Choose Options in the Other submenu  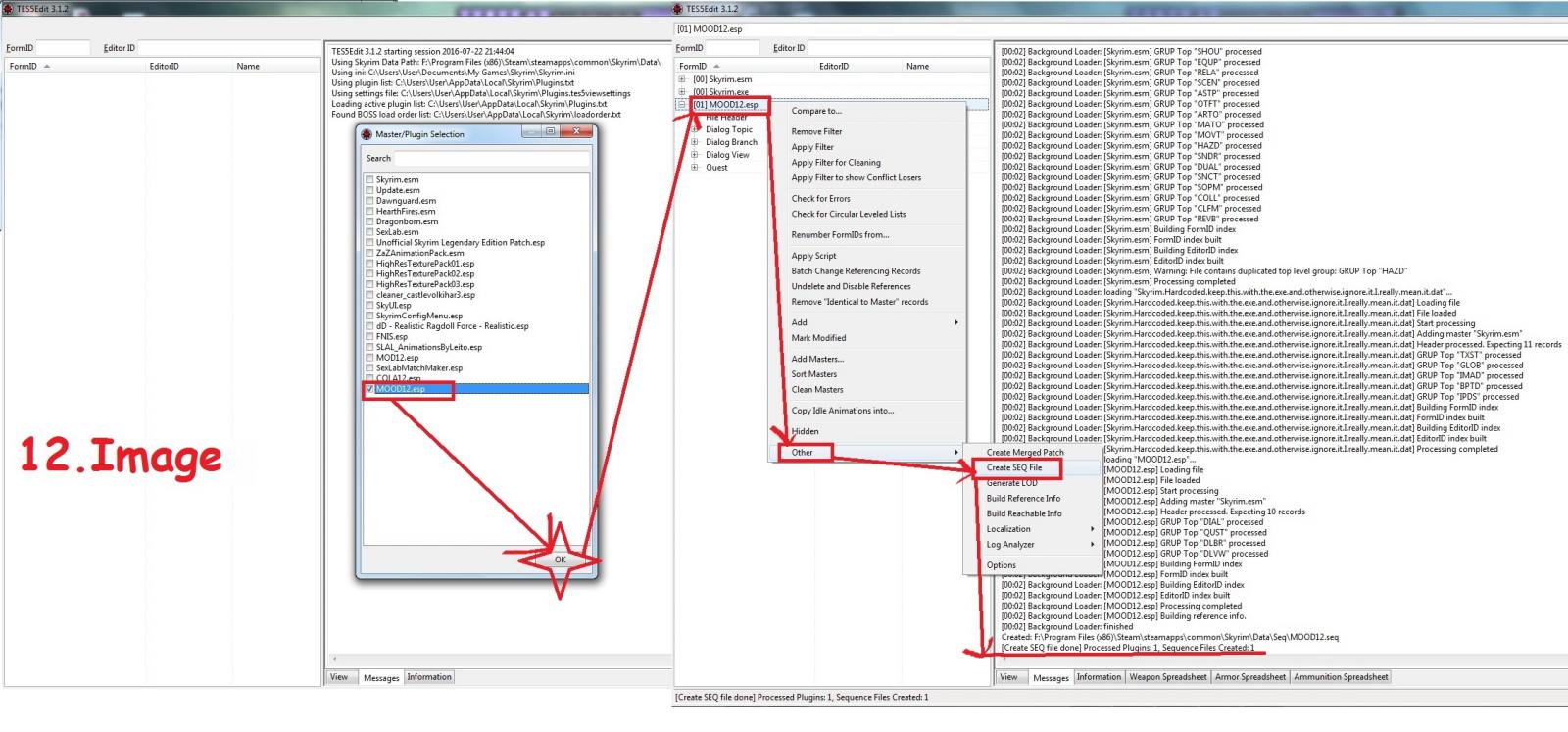tap(1002, 565)
